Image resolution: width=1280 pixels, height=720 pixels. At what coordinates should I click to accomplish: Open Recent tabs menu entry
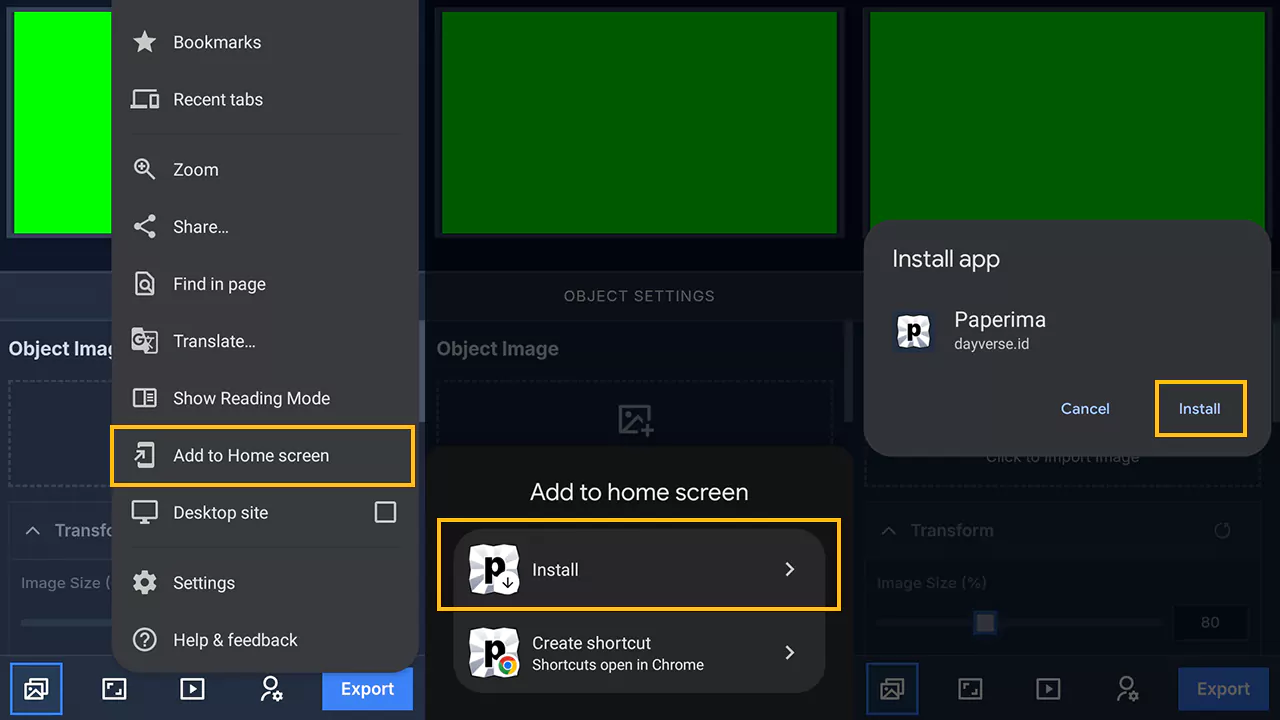264,99
